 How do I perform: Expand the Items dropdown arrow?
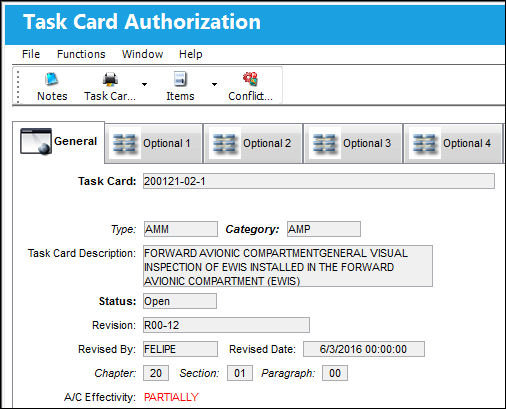click(x=214, y=84)
